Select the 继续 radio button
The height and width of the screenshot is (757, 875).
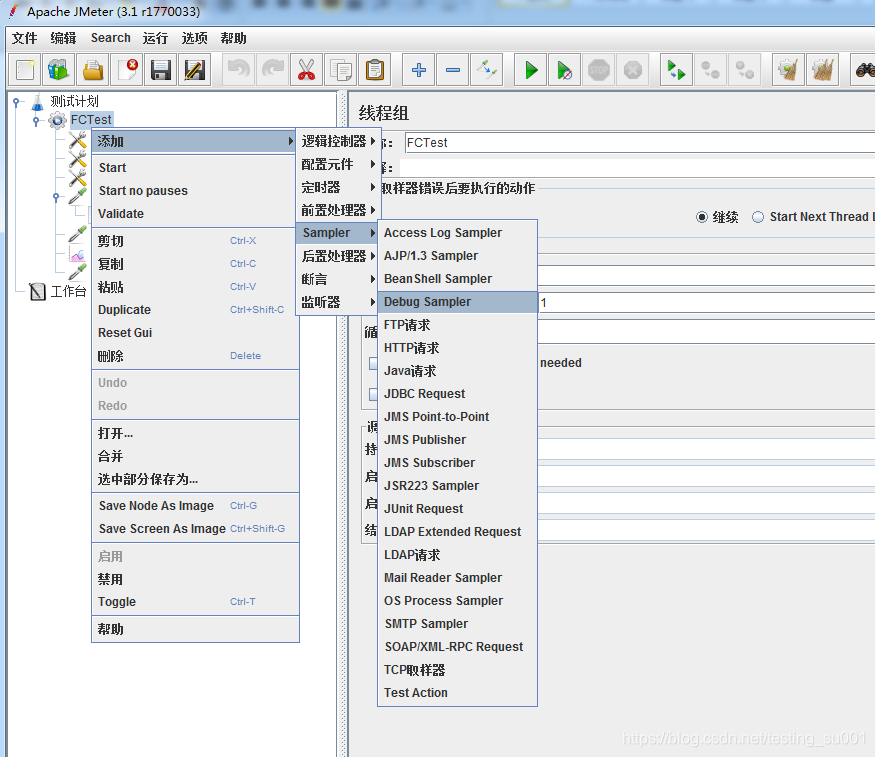point(702,217)
